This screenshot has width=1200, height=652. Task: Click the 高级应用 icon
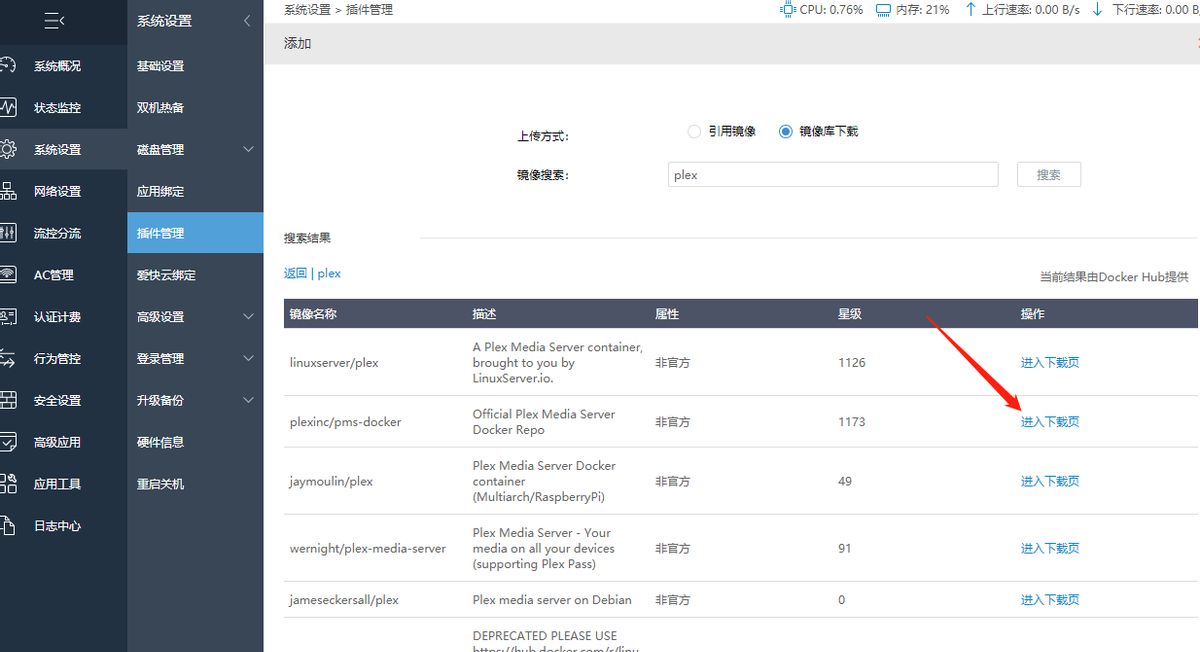click(x=8, y=442)
